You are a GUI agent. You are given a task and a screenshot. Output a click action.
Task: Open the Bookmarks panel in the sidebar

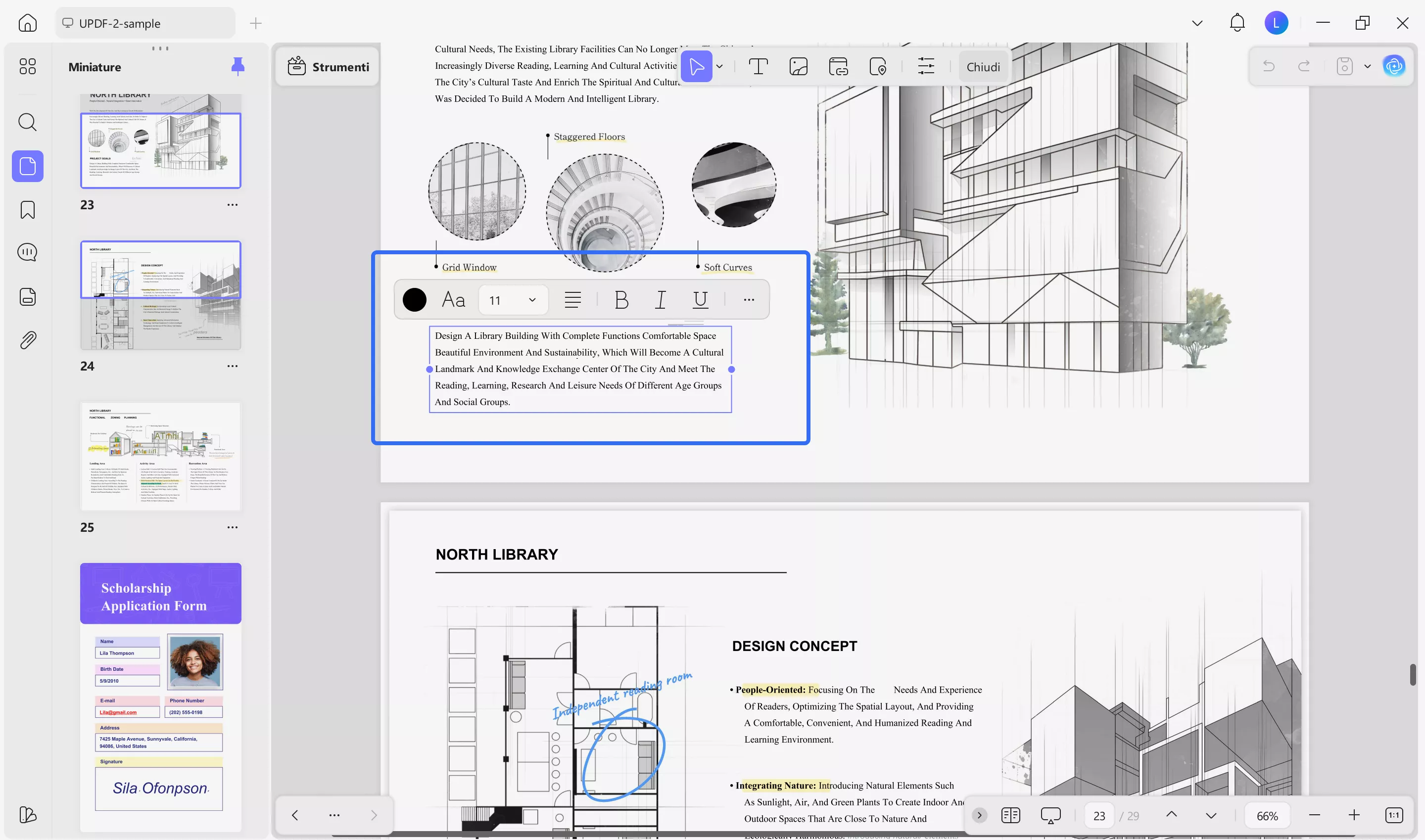click(27, 209)
